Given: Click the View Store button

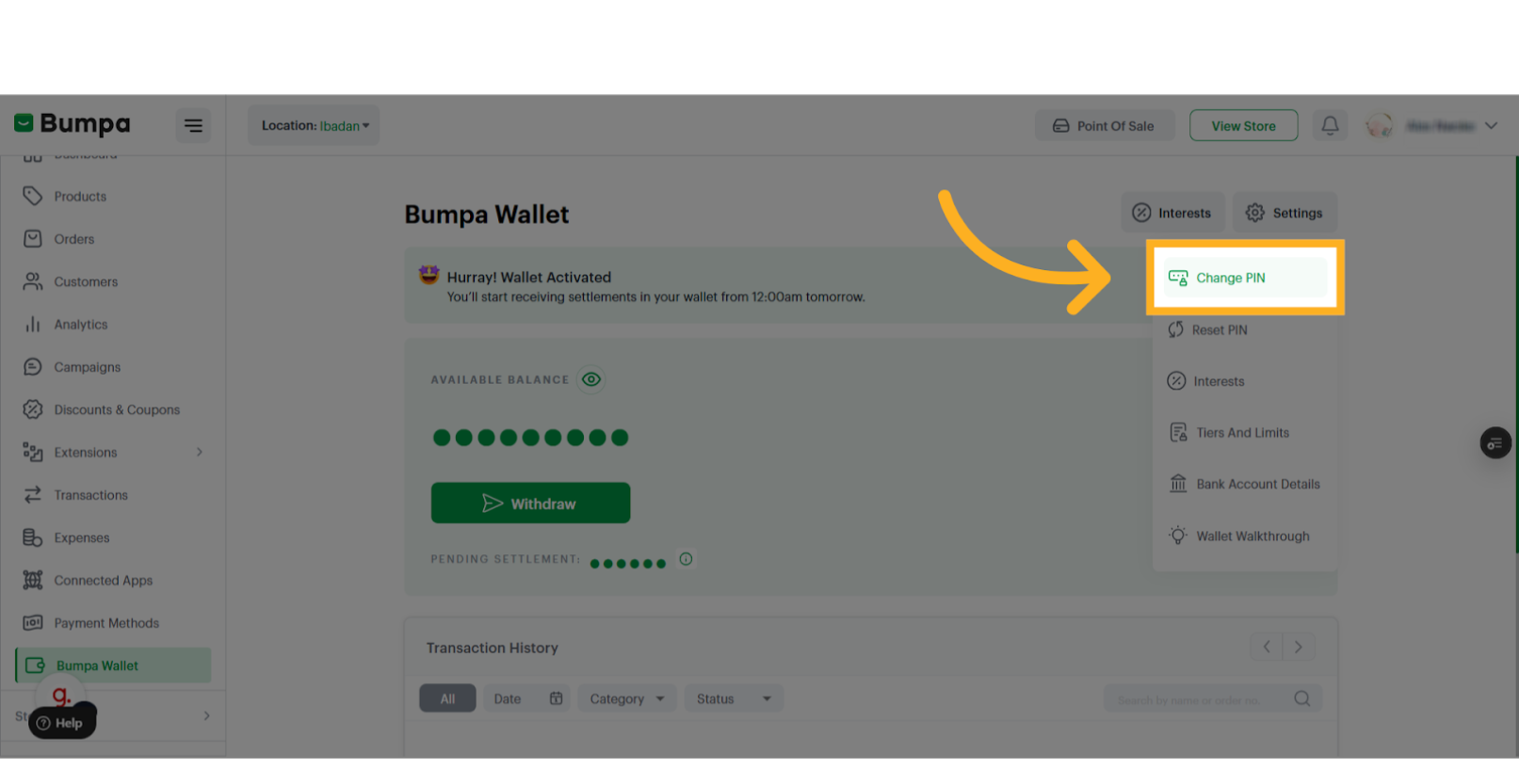Looking at the screenshot, I should (1243, 125).
